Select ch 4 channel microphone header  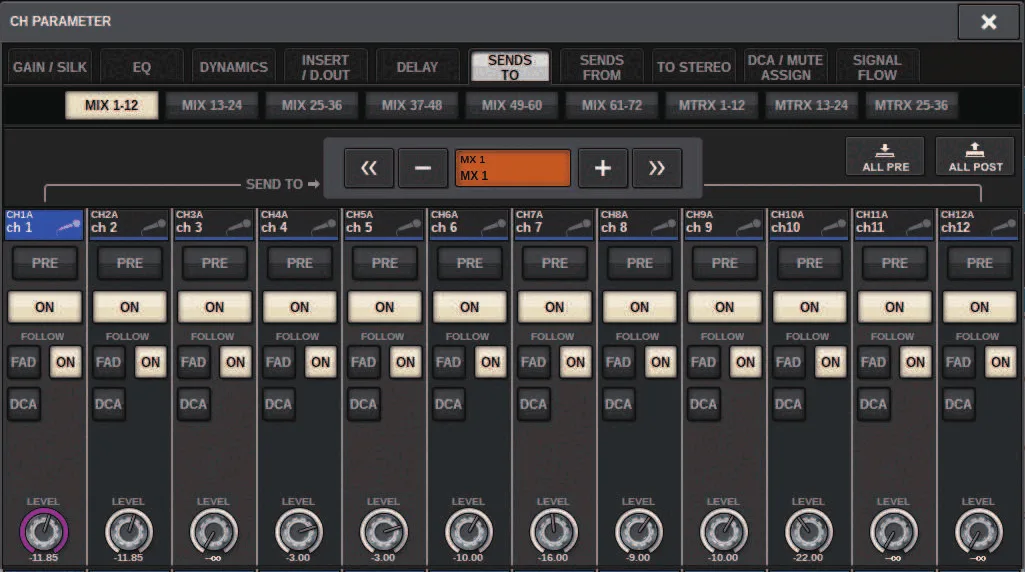[x=299, y=224]
